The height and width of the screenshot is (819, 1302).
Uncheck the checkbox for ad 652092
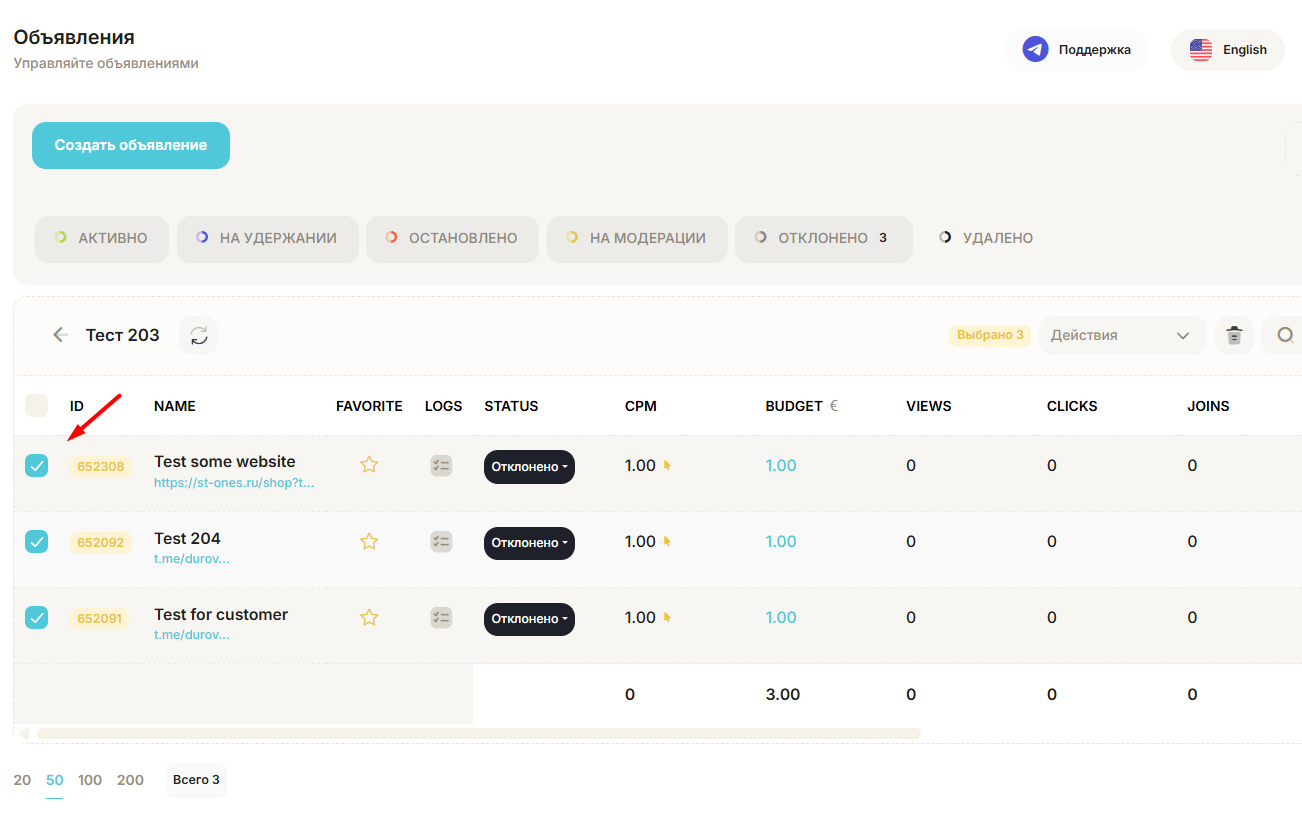[37, 541]
